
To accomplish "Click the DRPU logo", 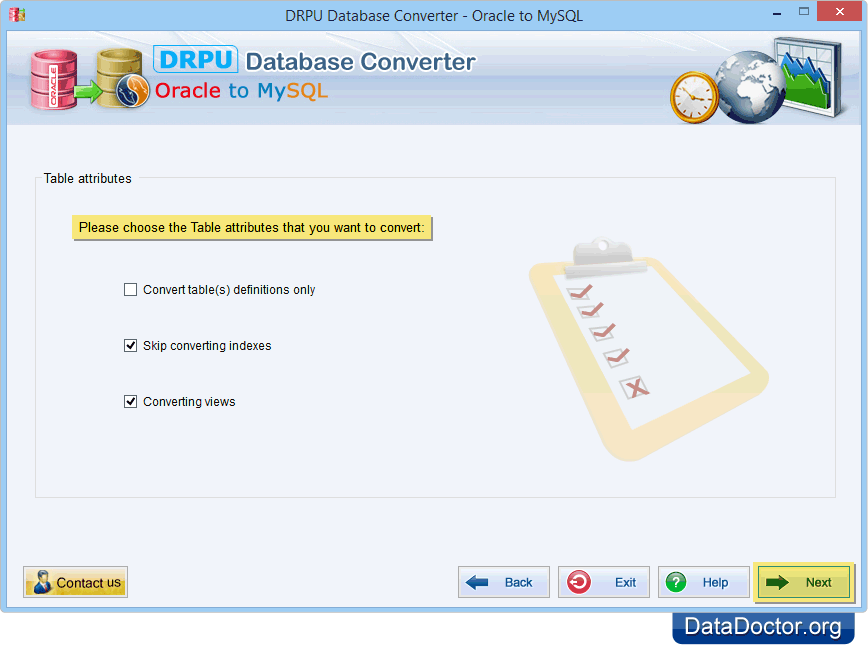I will 195,59.
